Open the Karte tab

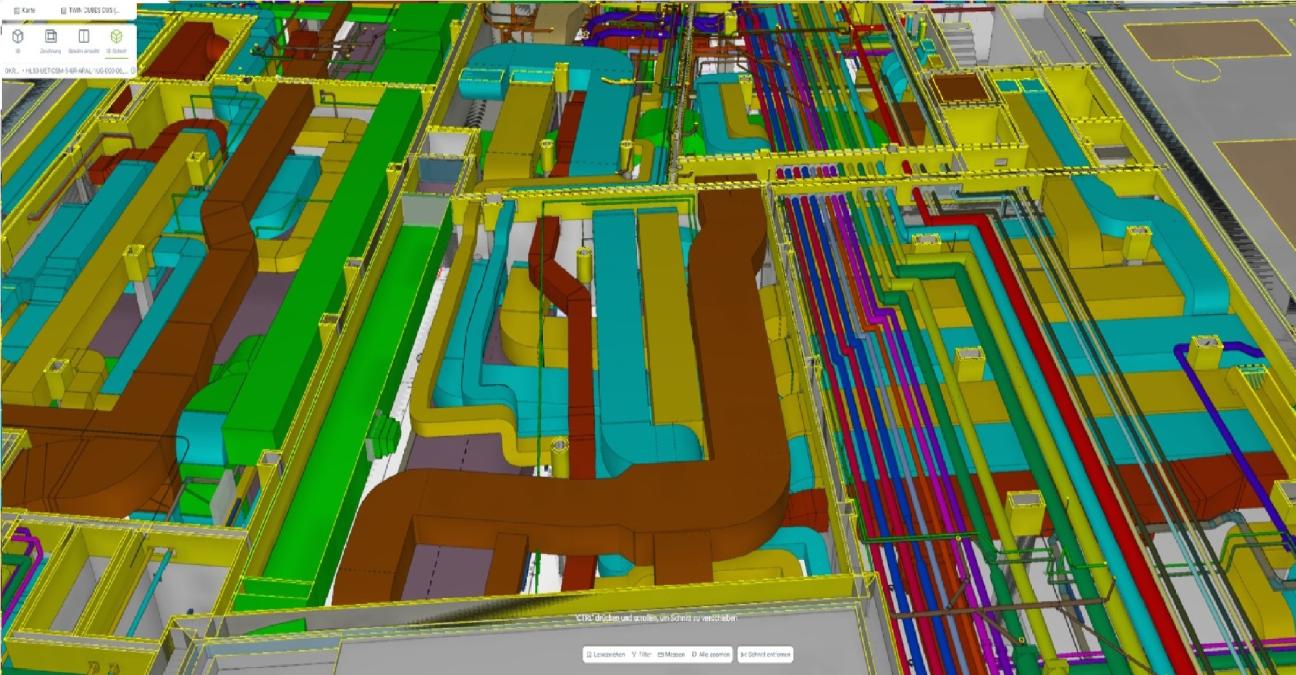coord(27,9)
